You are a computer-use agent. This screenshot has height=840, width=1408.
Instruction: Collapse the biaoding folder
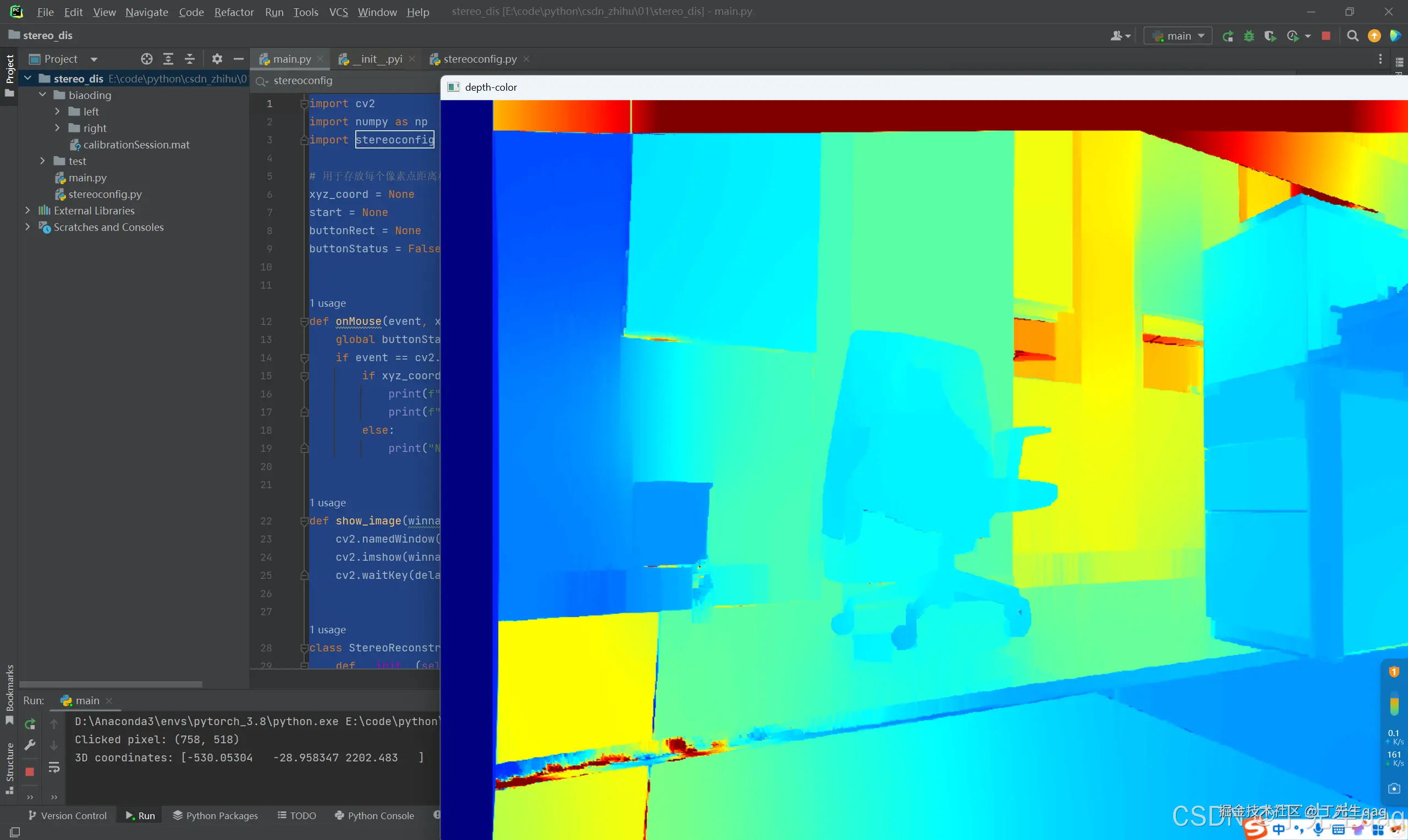(x=42, y=95)
